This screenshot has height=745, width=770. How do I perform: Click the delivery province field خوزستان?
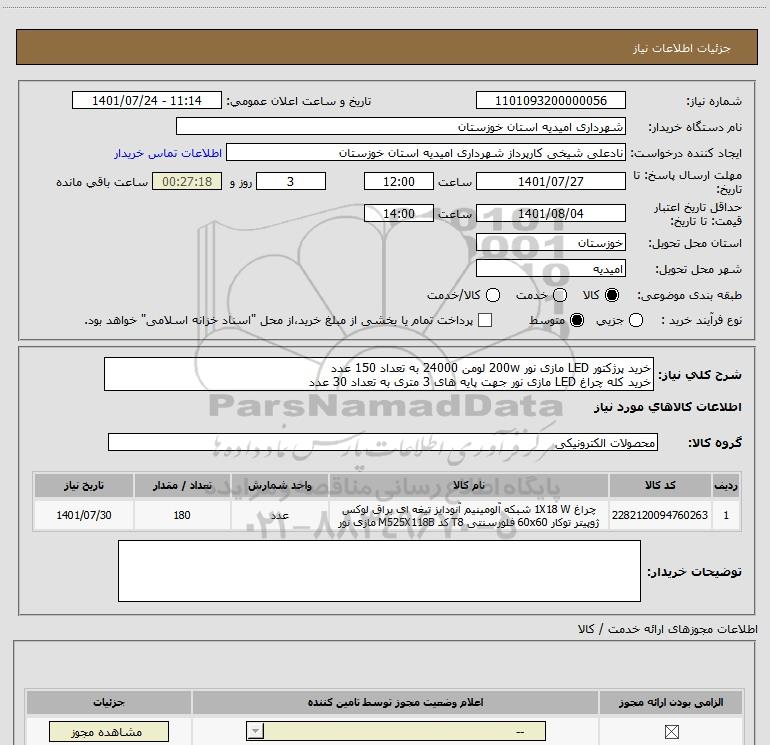coord(550,242)
